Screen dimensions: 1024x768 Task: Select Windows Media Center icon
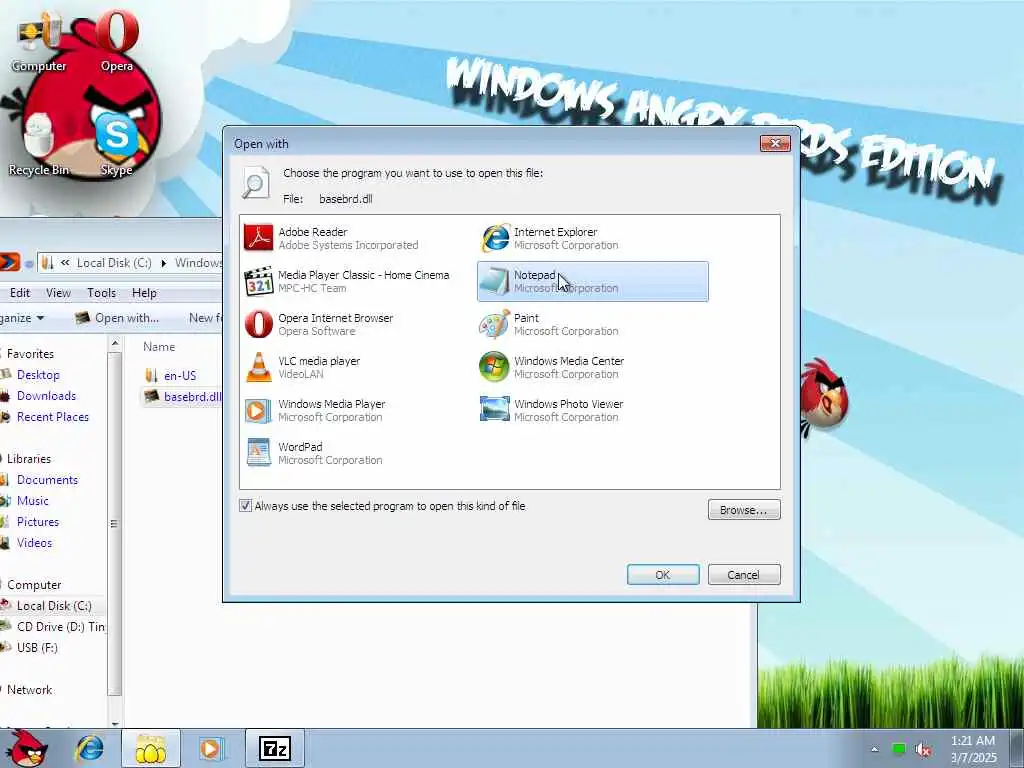(x=494, y=367)
